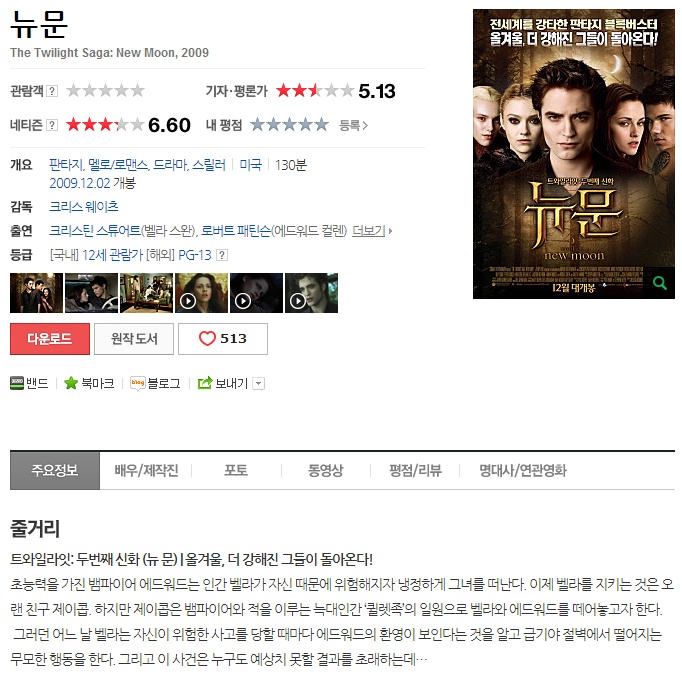The width and height of the screenshot is (682, 683).
Task: Click the help icon next to 네티즌
Action: pos(52,125)
